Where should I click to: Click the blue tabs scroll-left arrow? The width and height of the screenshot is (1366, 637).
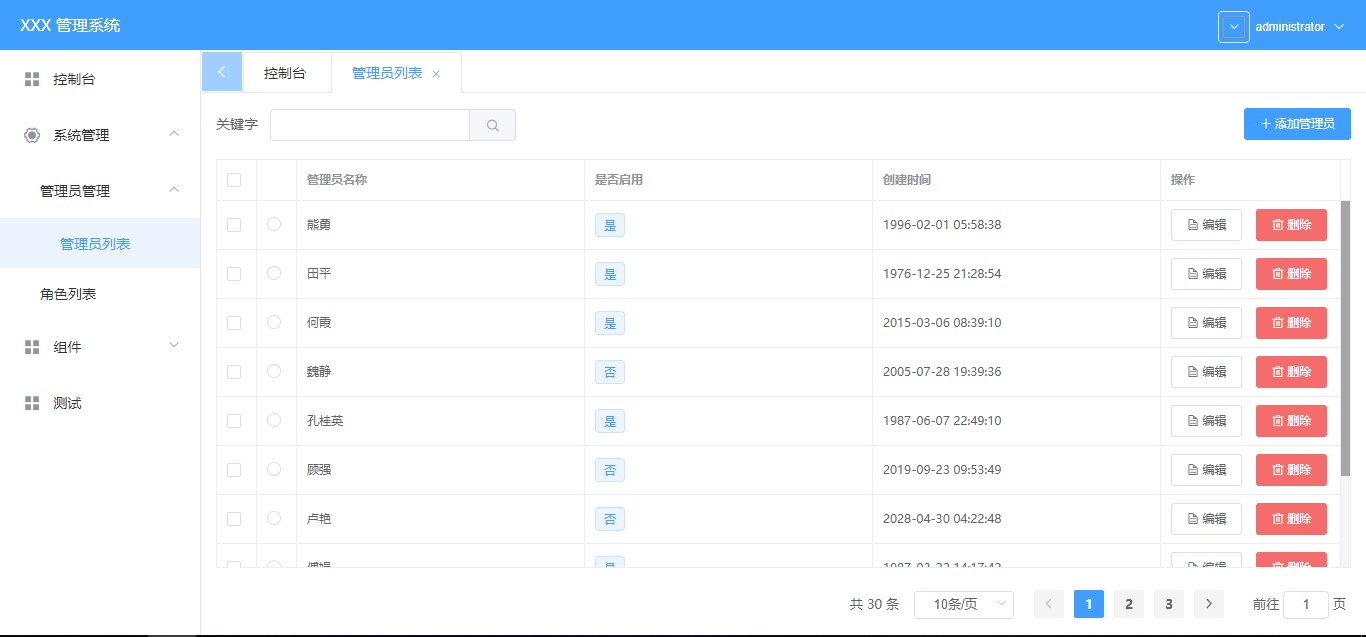click(222, 72)
